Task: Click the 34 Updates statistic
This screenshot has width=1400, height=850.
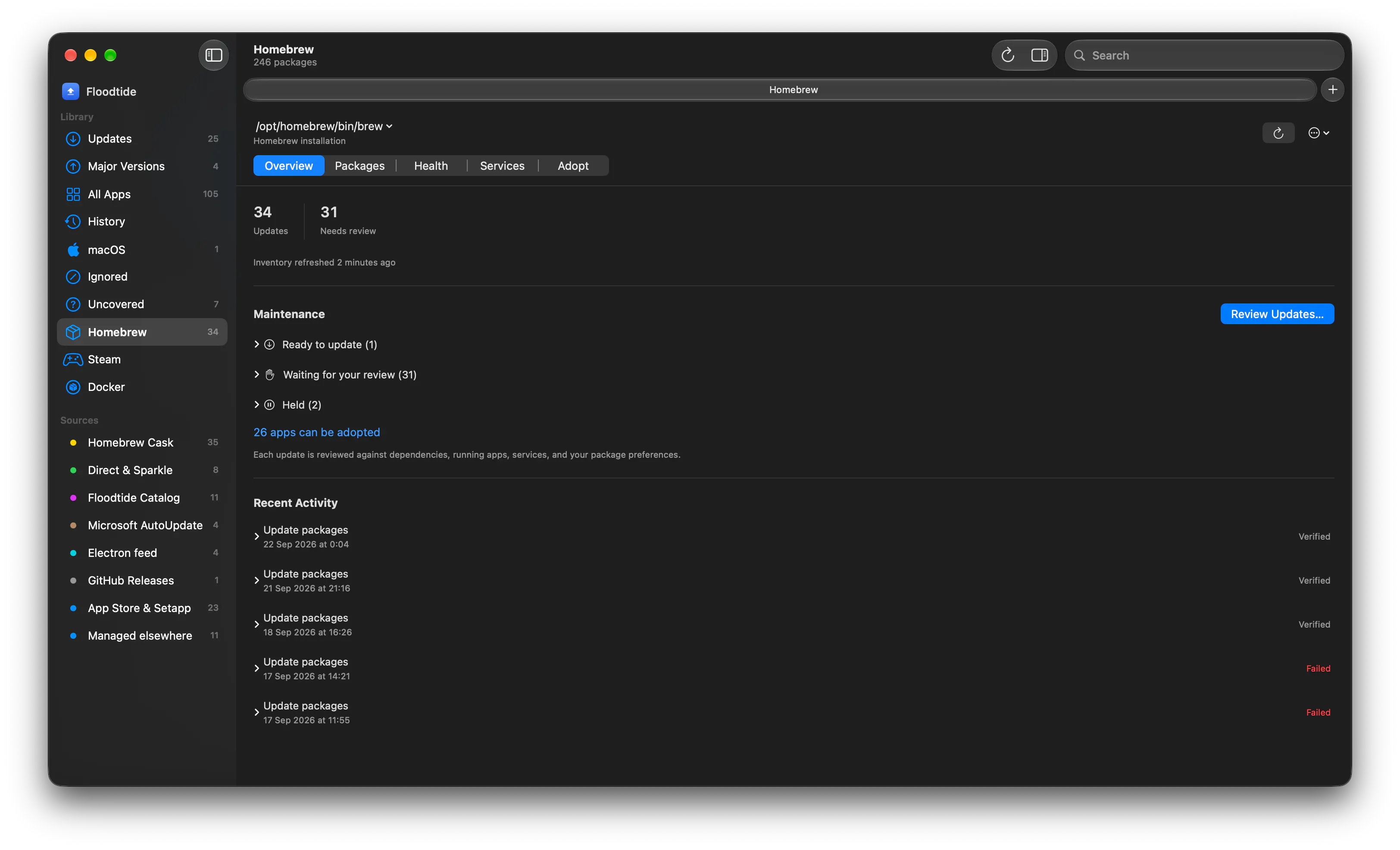Action: [270, 220]
